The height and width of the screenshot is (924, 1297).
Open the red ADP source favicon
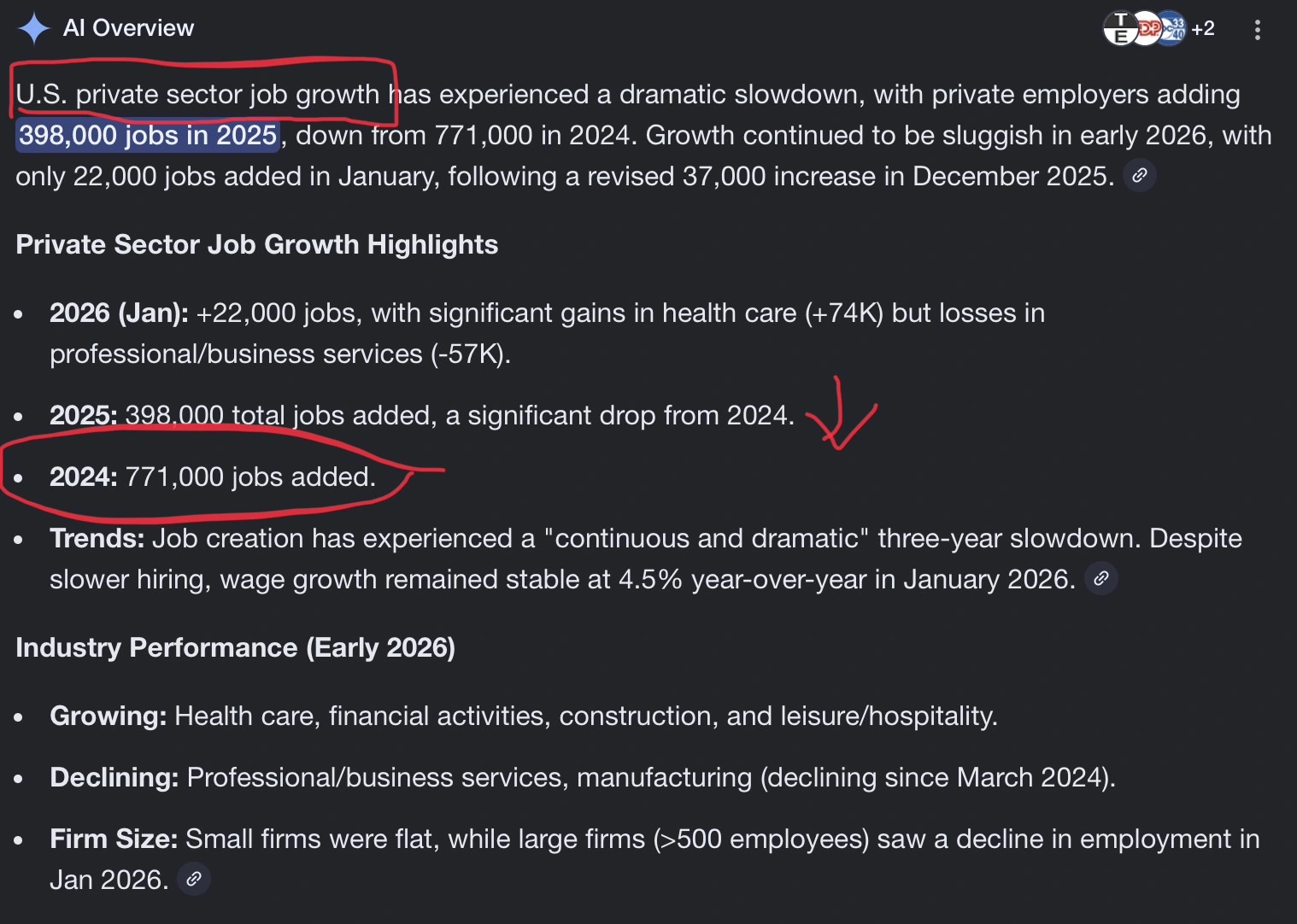(x=1146, y=29)
